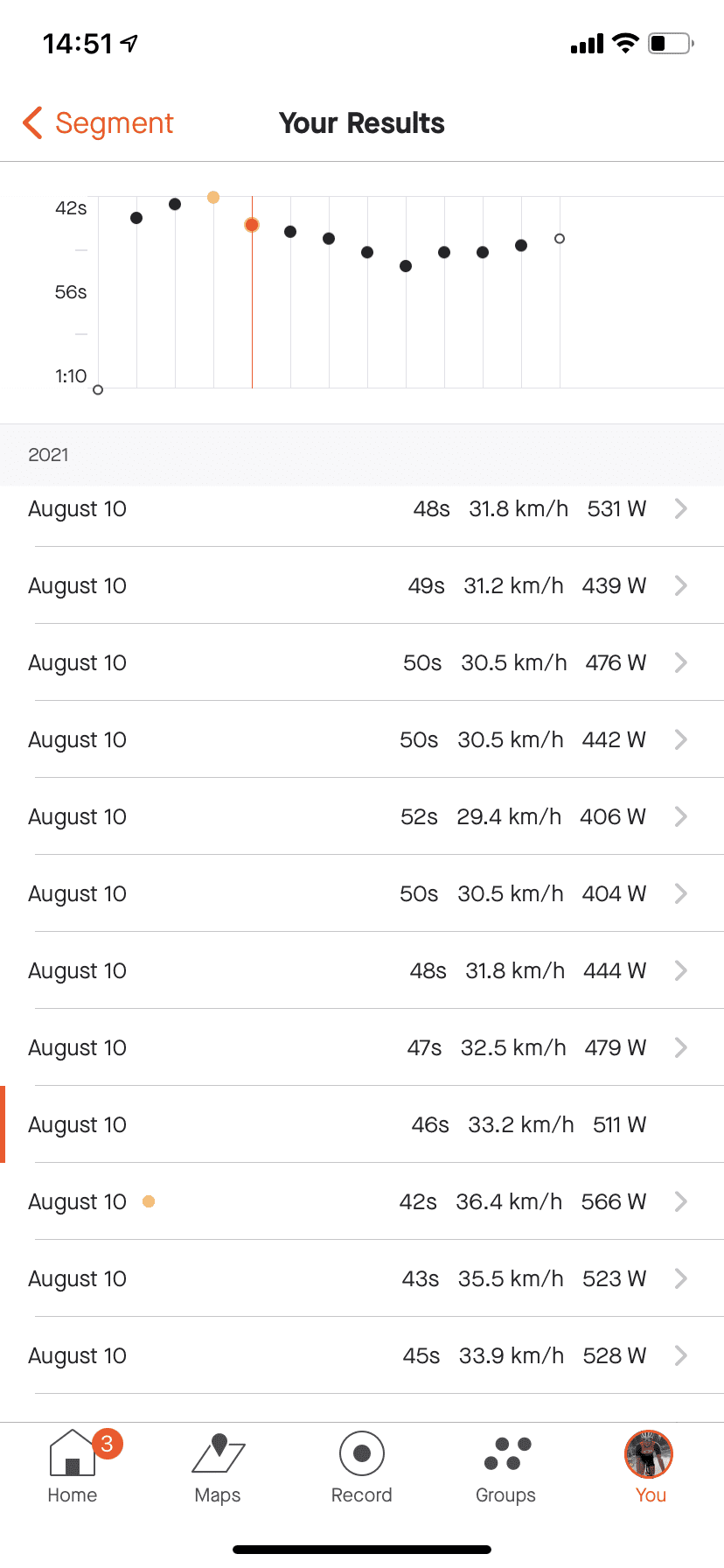
Task: Open the 48s 531 W result chevron
Action: (x=681, y=508)
